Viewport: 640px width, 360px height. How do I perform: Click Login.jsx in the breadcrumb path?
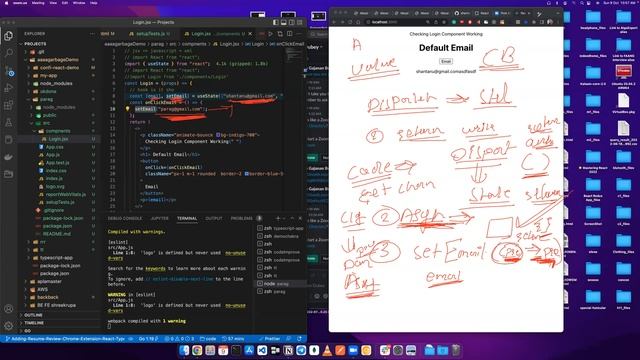click(x=229, y=44)
